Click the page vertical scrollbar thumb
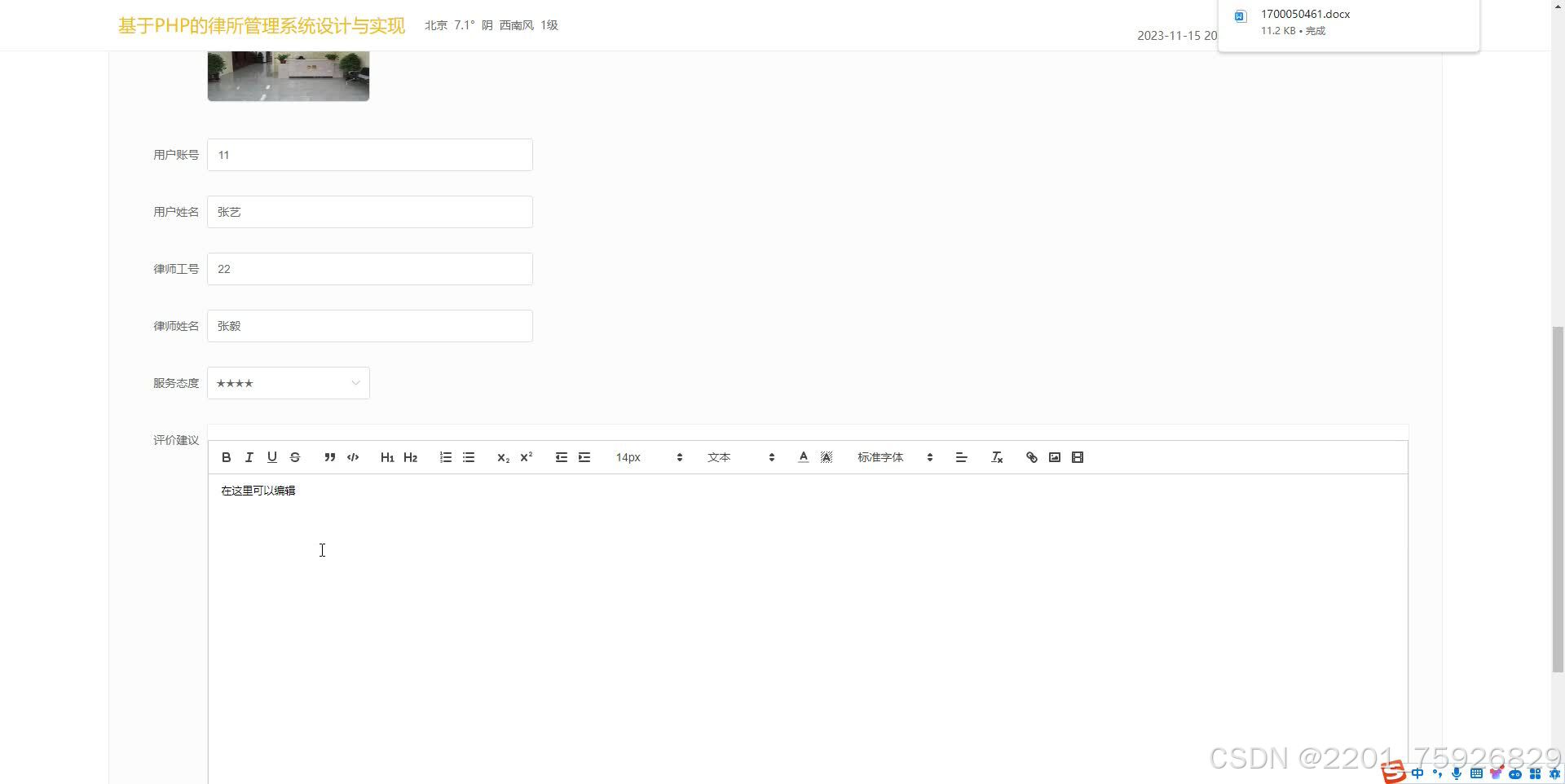Viewport: 1565px width, 784px height. pos(1558,499)
